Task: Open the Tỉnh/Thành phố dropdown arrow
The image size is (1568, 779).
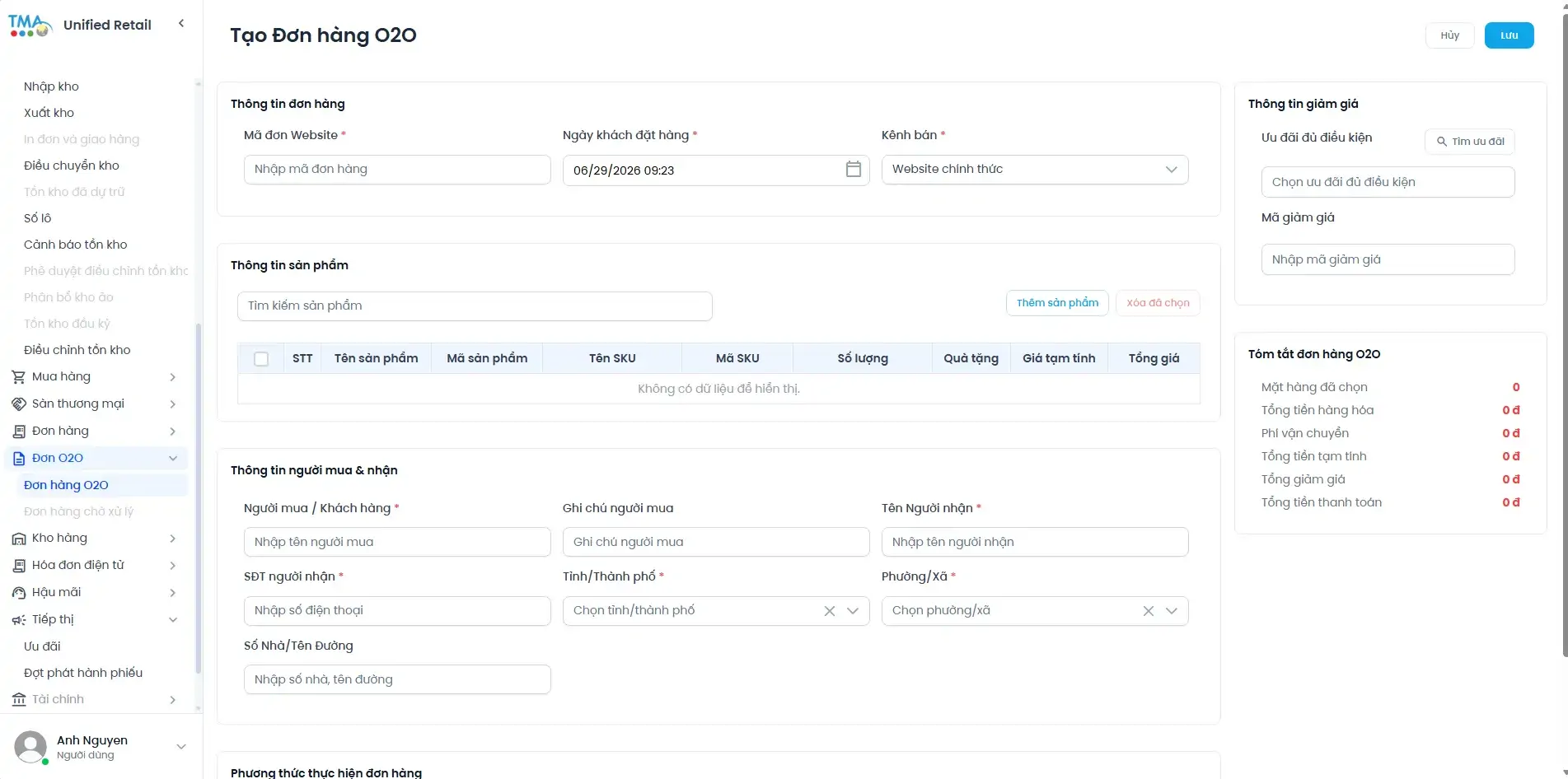Action: (x=853, y=611)
